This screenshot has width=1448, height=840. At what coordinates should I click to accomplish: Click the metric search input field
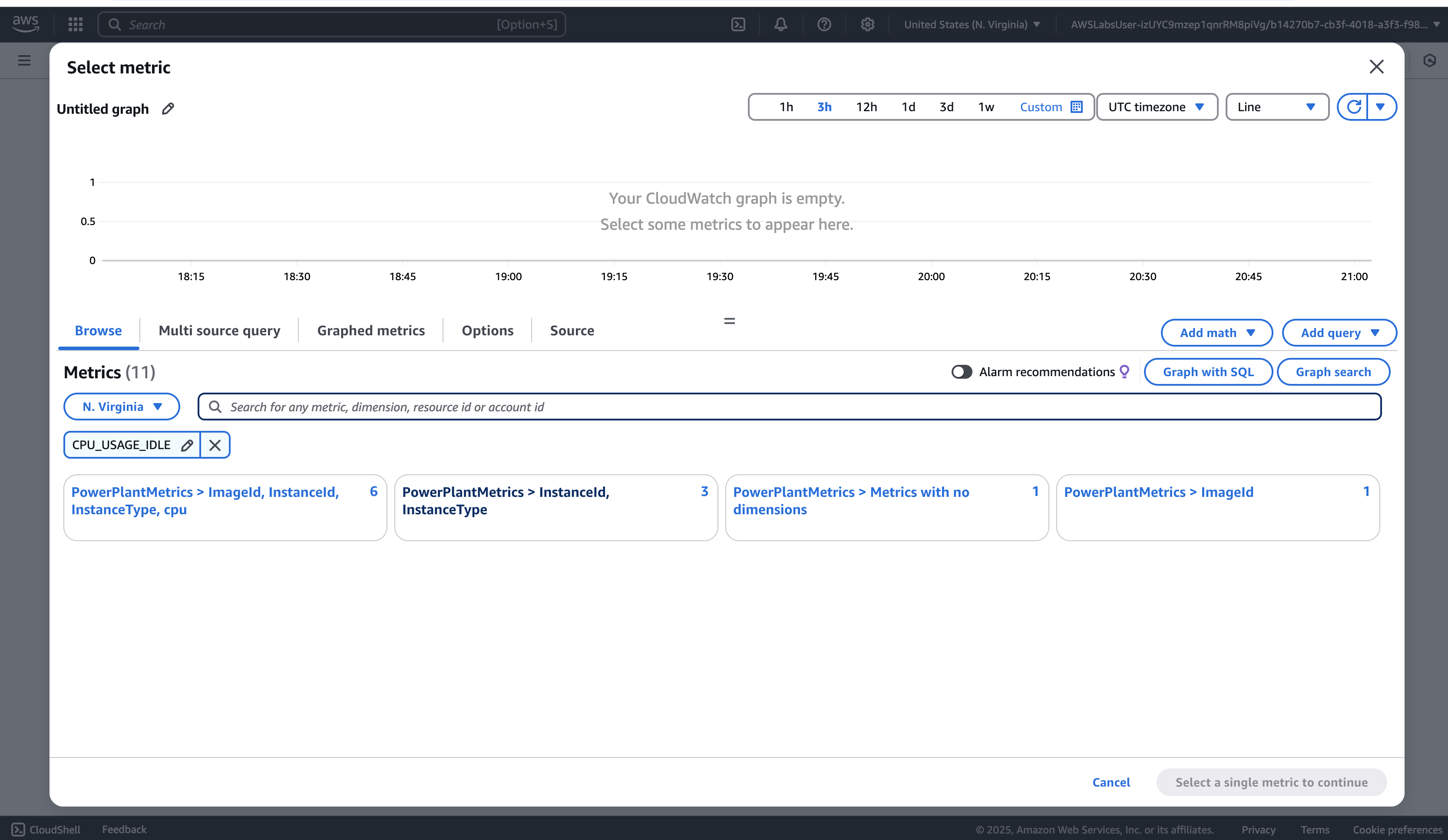click(x=790, y=407)
